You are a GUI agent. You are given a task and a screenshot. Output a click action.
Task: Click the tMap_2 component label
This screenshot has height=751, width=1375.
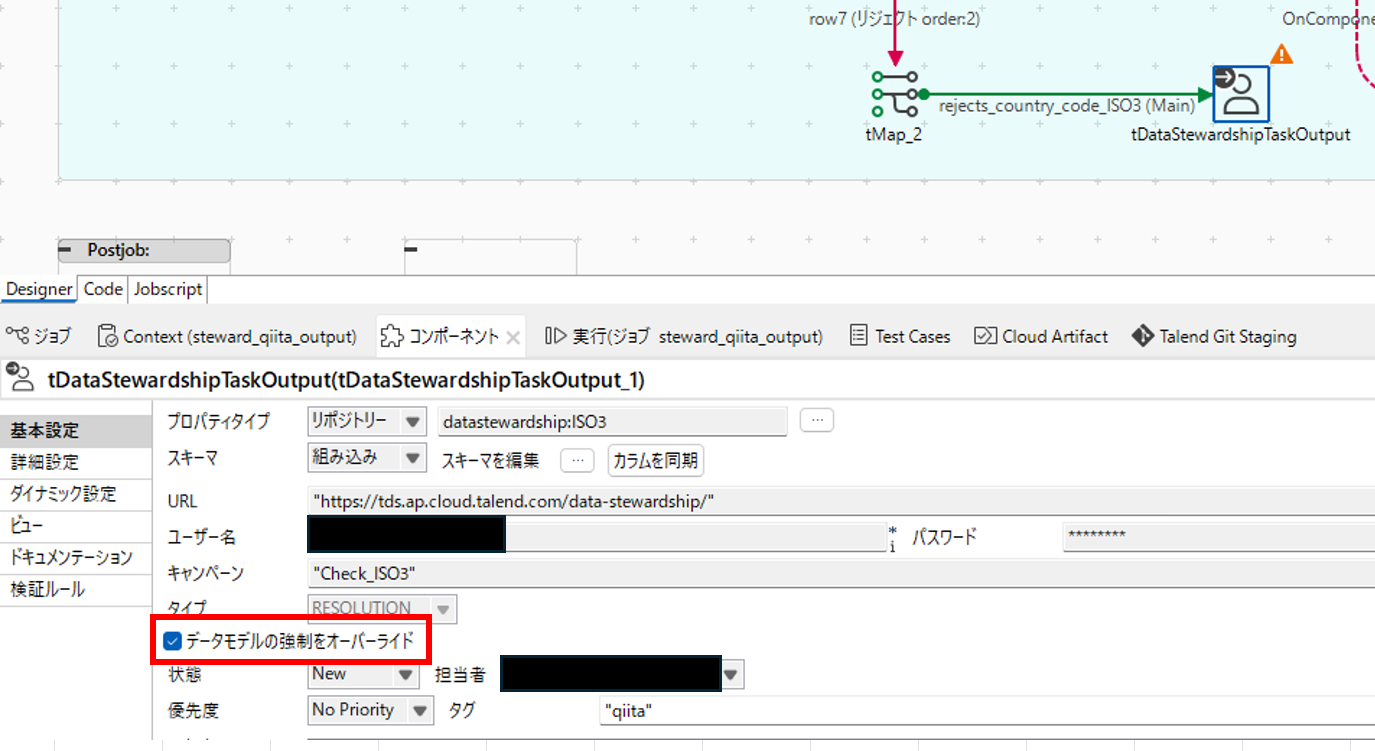point(894,133)
